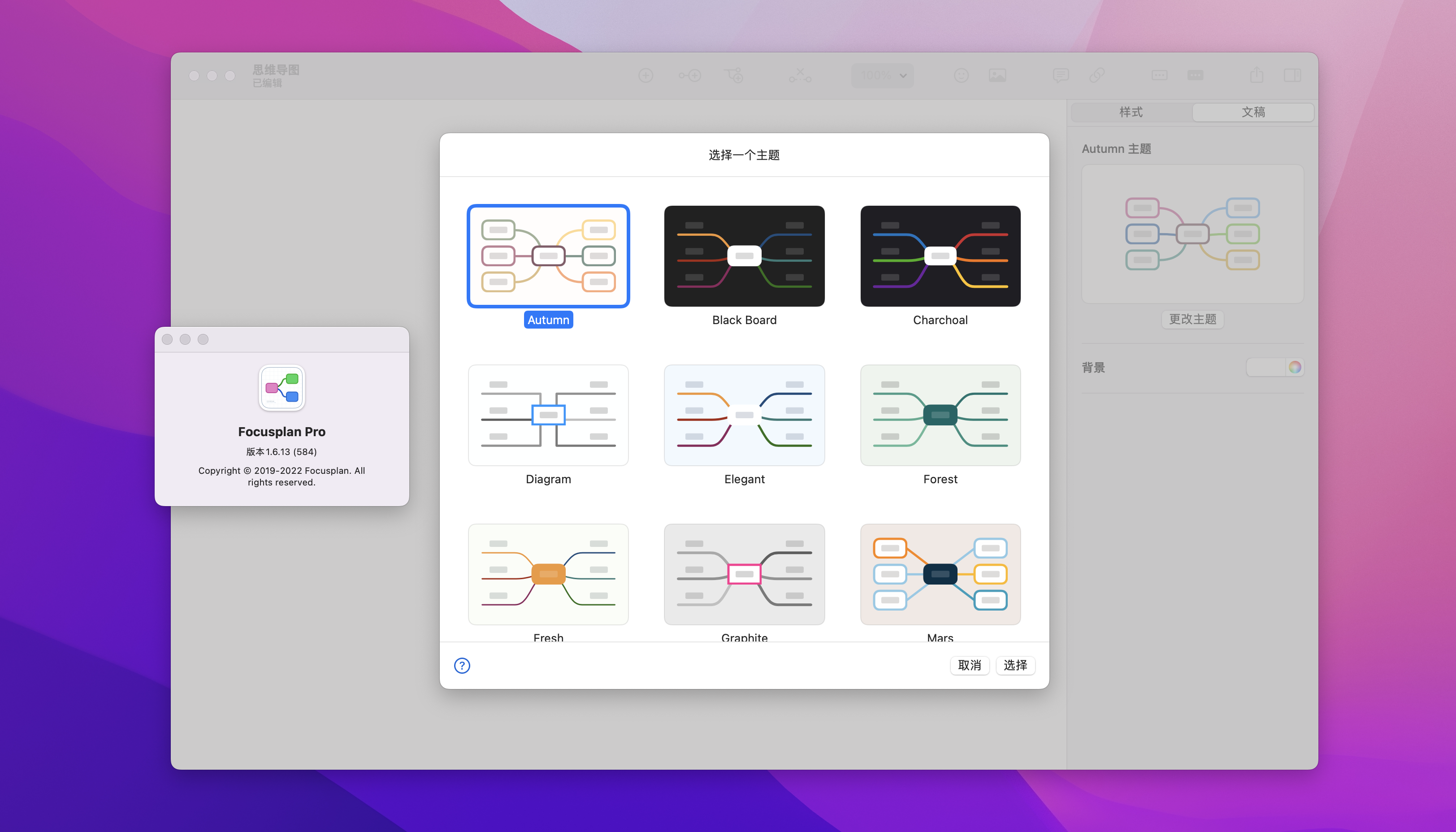Viewport: 1456px width, 832px height.
Task: Select the Autumn theme thumbnail
Action: [548, 256]
